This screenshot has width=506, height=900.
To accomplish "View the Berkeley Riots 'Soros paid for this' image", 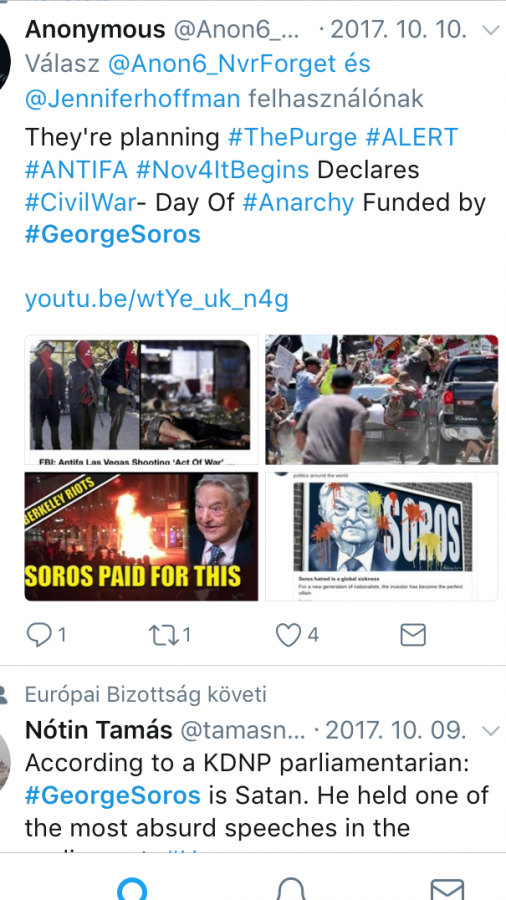I will point(141,536).
